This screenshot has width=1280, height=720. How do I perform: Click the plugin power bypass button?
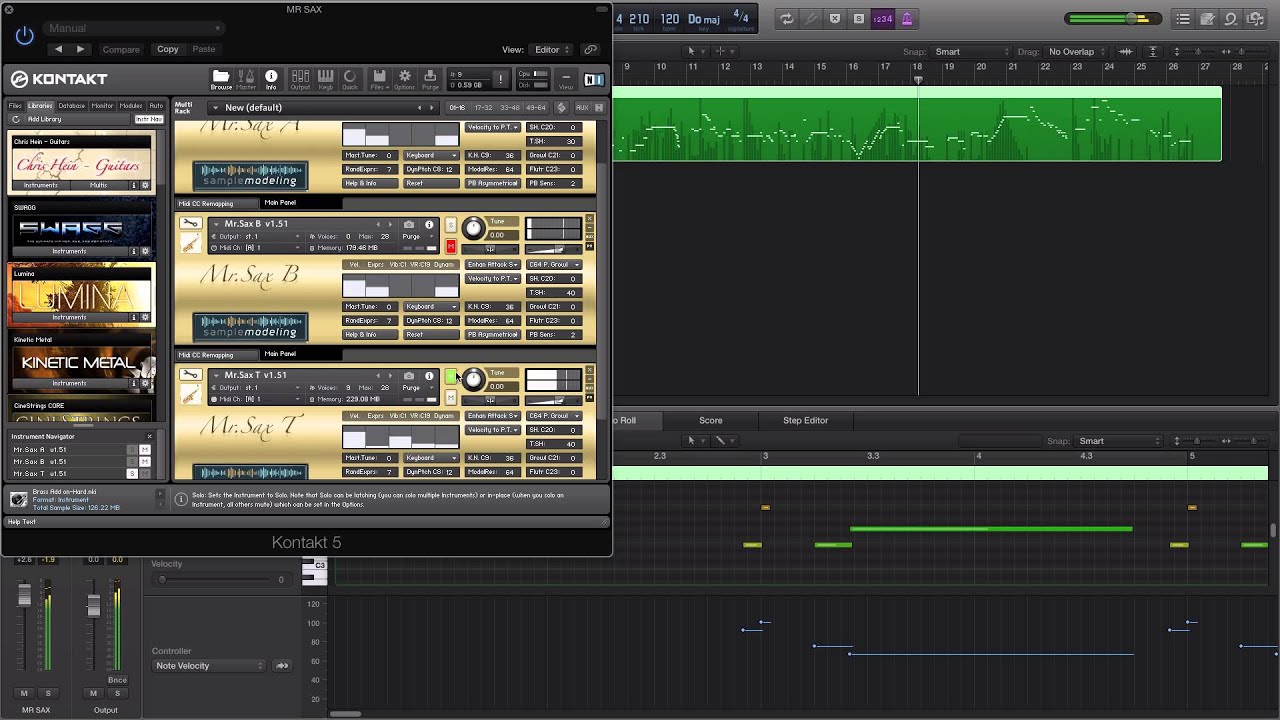click(25, 36)
